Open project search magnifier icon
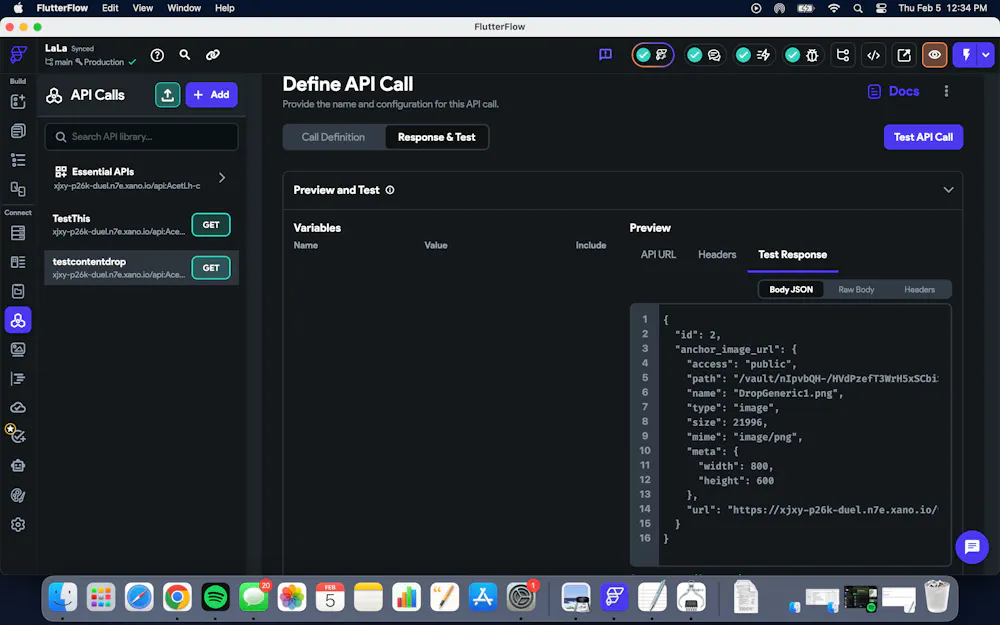This screenshot has width=1000, height=625. 185,55
